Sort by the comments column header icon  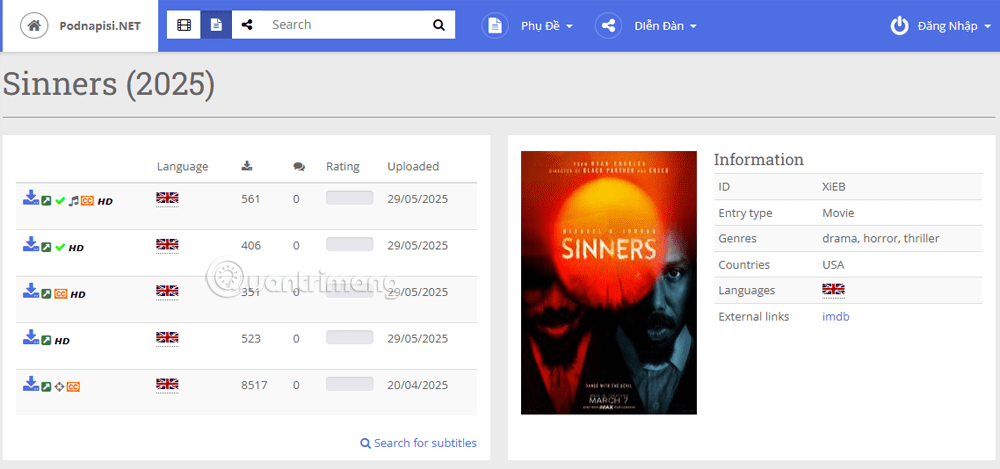coord(298,167)
